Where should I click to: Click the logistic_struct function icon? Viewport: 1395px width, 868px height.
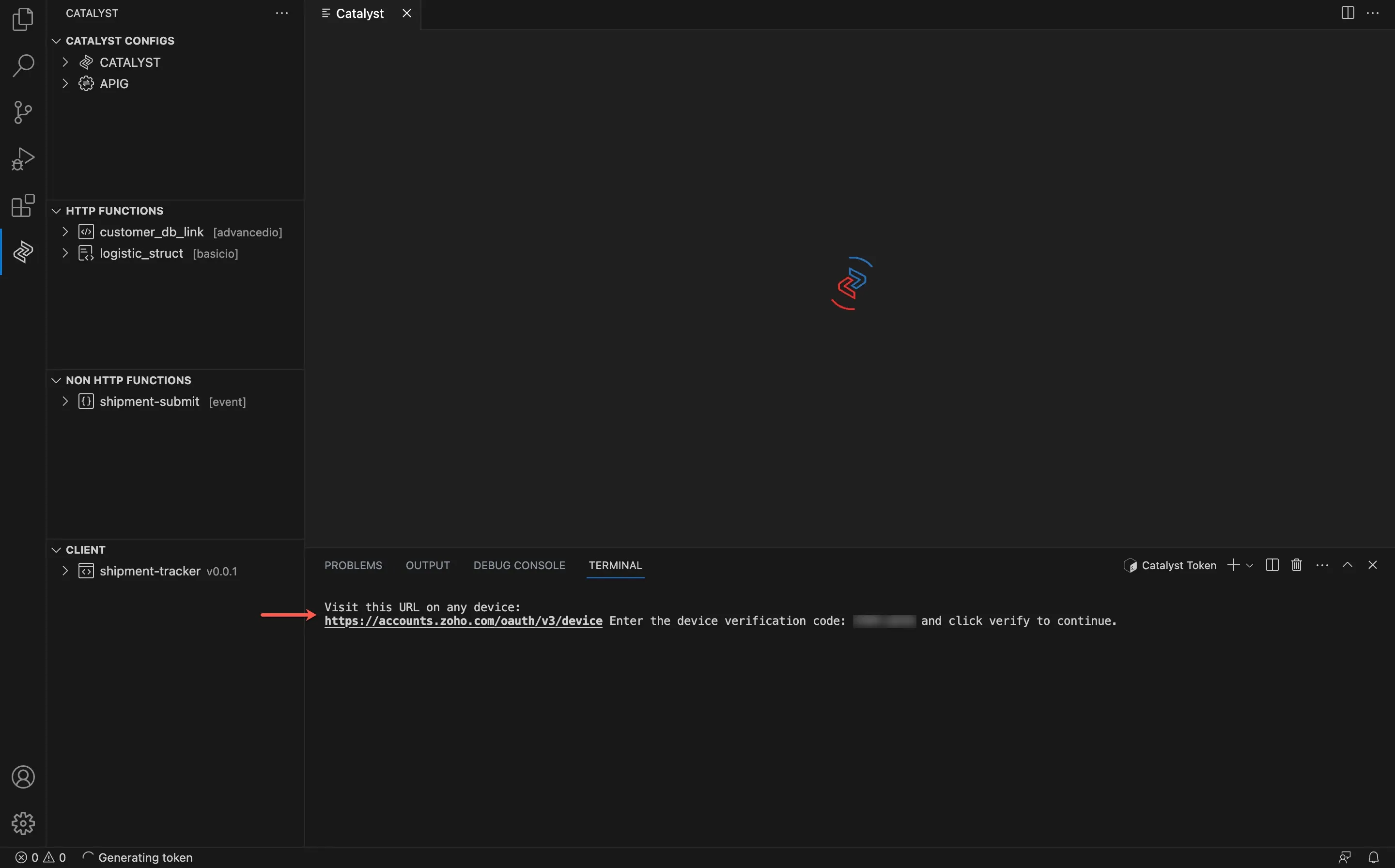point(86,253)
